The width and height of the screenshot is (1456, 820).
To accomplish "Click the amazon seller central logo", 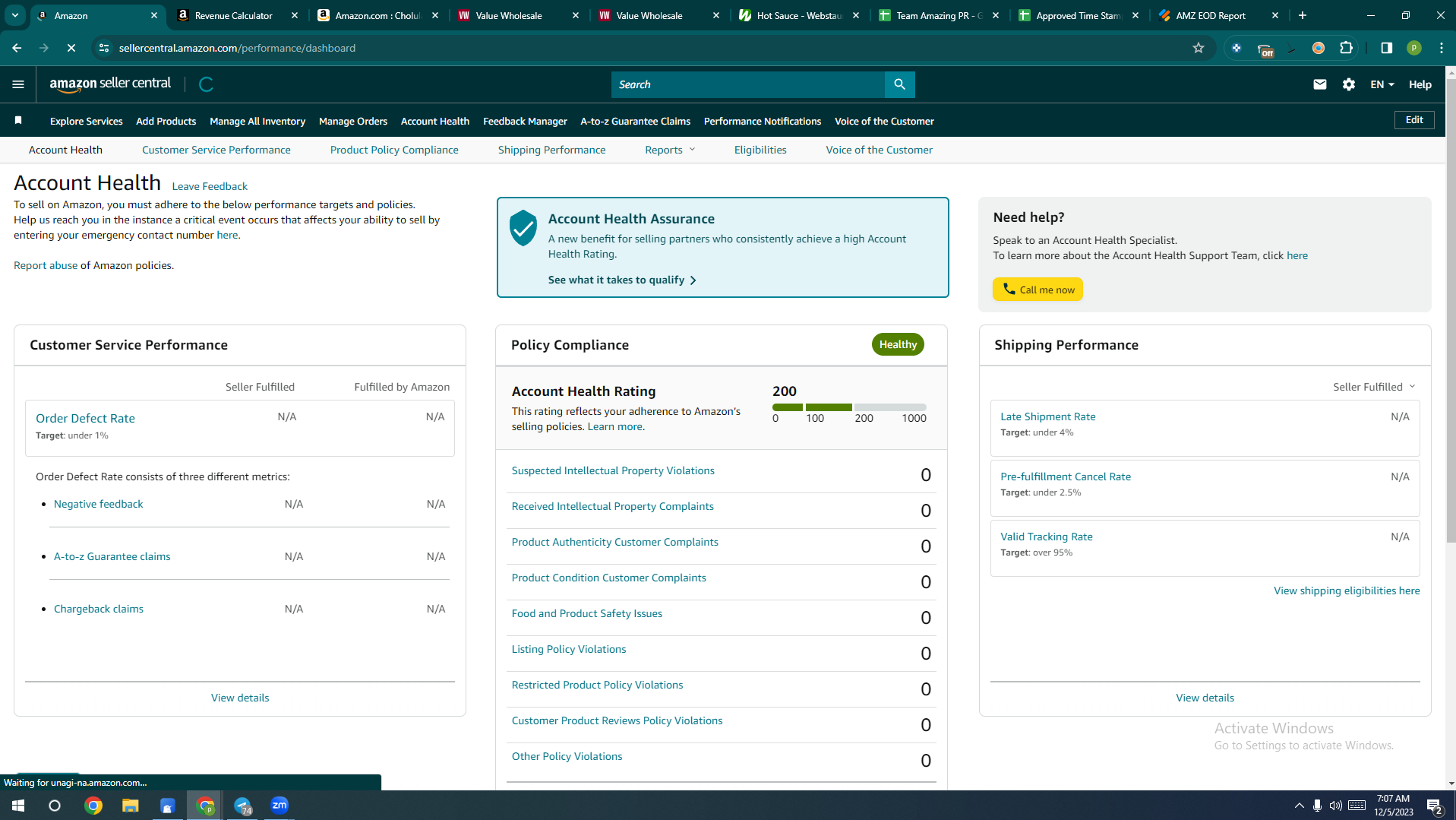I will tap(110, 84).
